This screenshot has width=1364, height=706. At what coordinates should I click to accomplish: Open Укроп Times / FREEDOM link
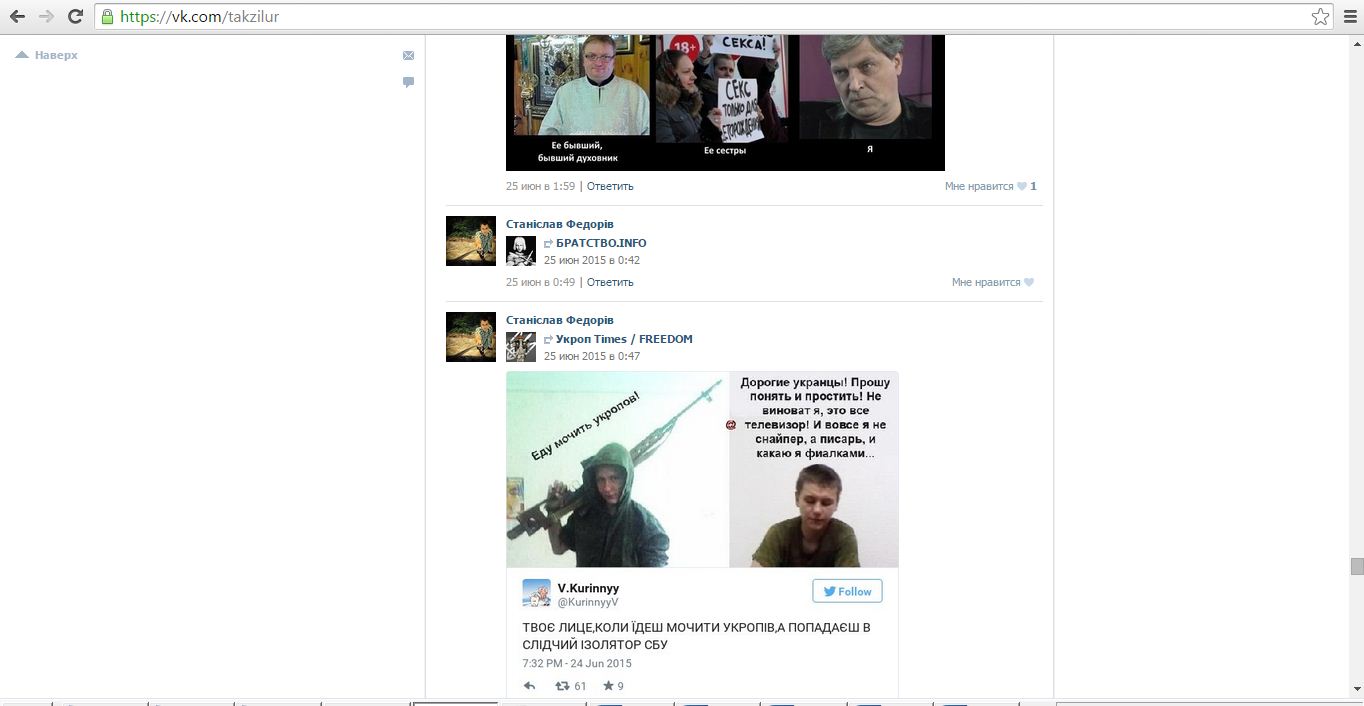[623, 339]
